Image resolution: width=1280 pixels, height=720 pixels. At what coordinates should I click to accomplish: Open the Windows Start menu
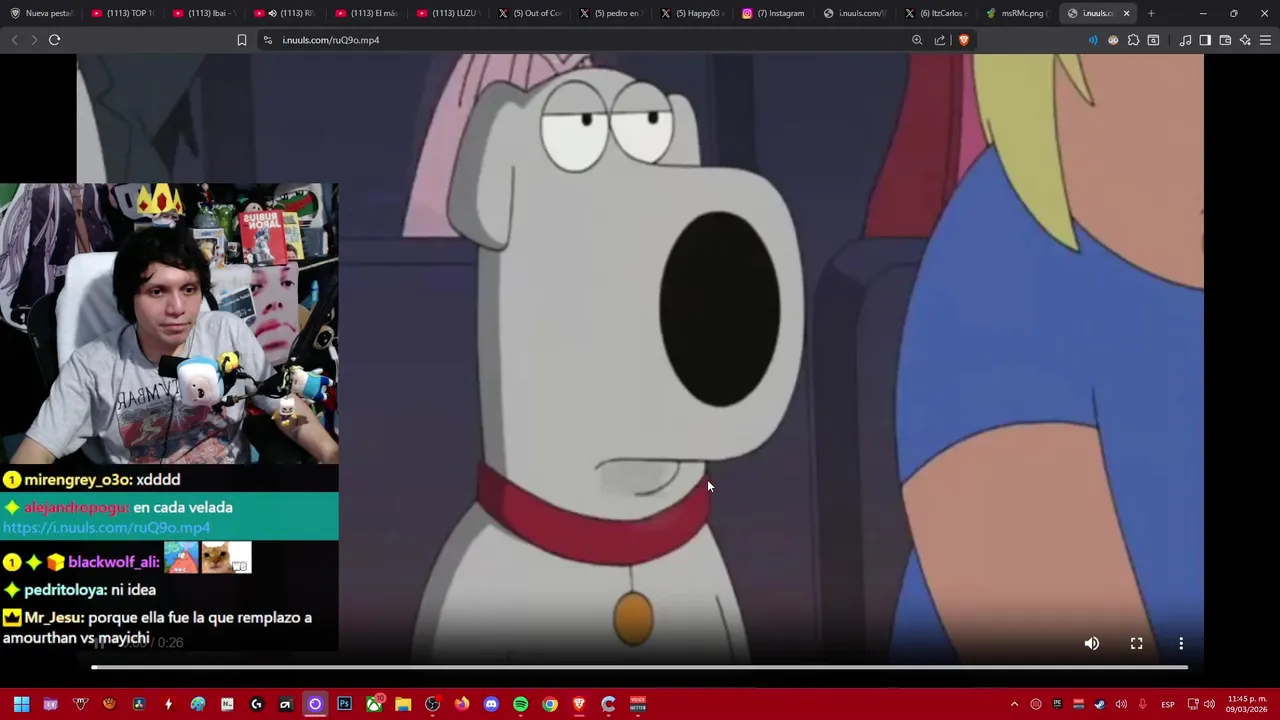coord(21,704)
